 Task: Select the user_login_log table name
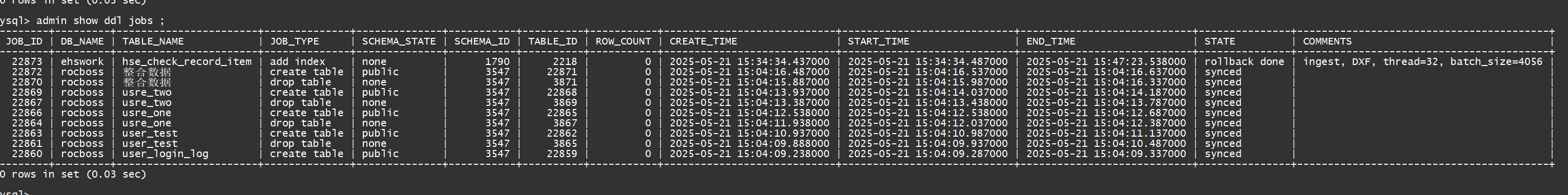[165, 154]
